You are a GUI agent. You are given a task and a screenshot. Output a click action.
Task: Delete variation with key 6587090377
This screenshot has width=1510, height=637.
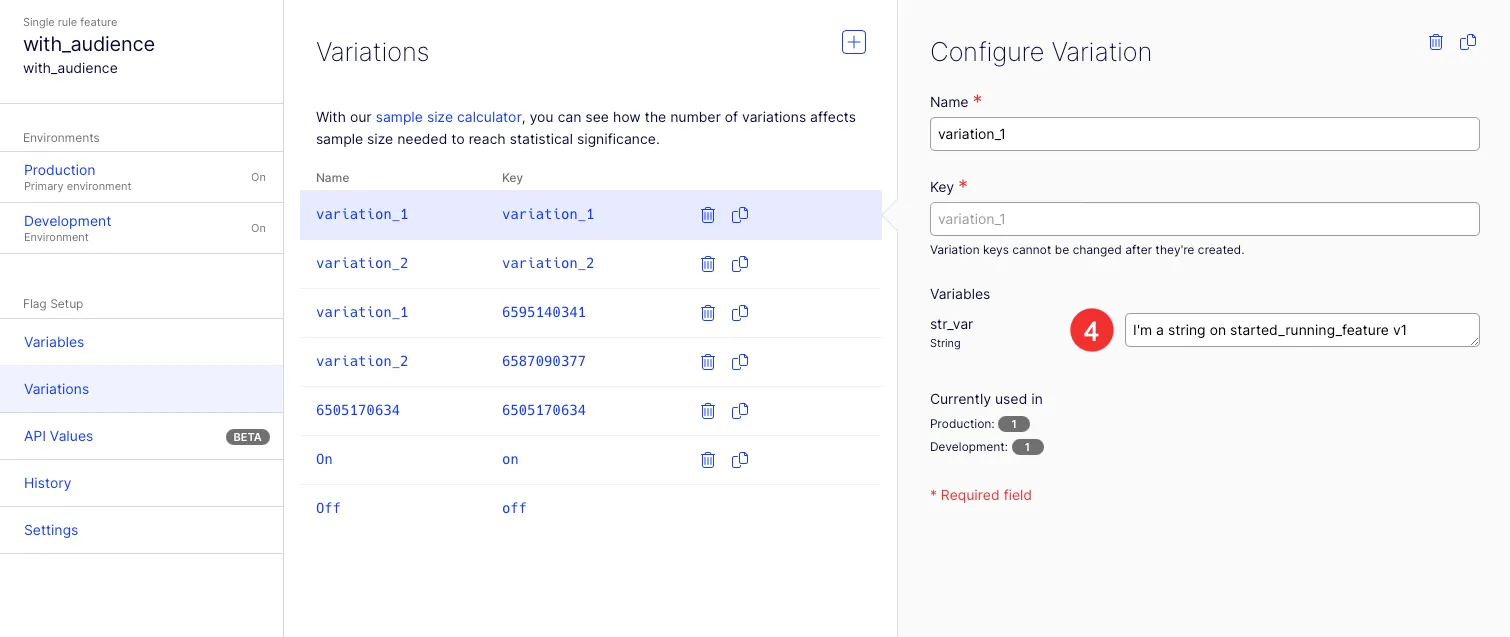(708, 362)
